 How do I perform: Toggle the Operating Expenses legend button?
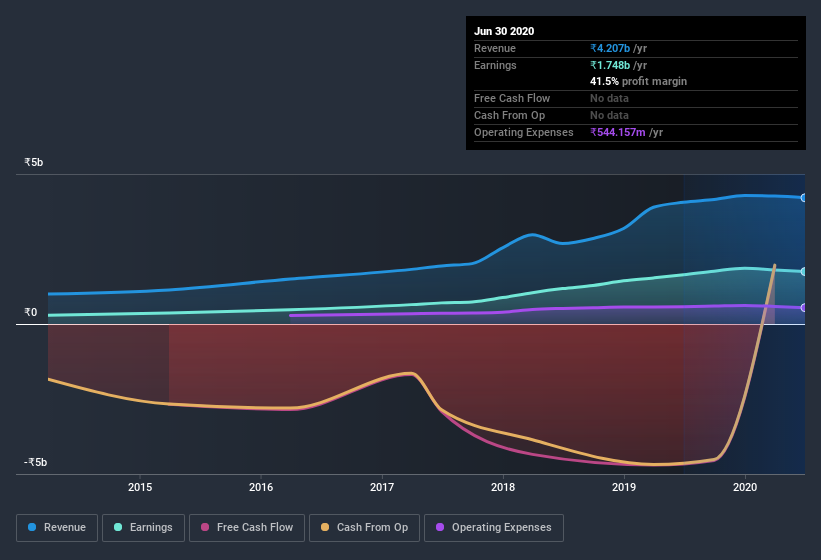tap(494, 528)
